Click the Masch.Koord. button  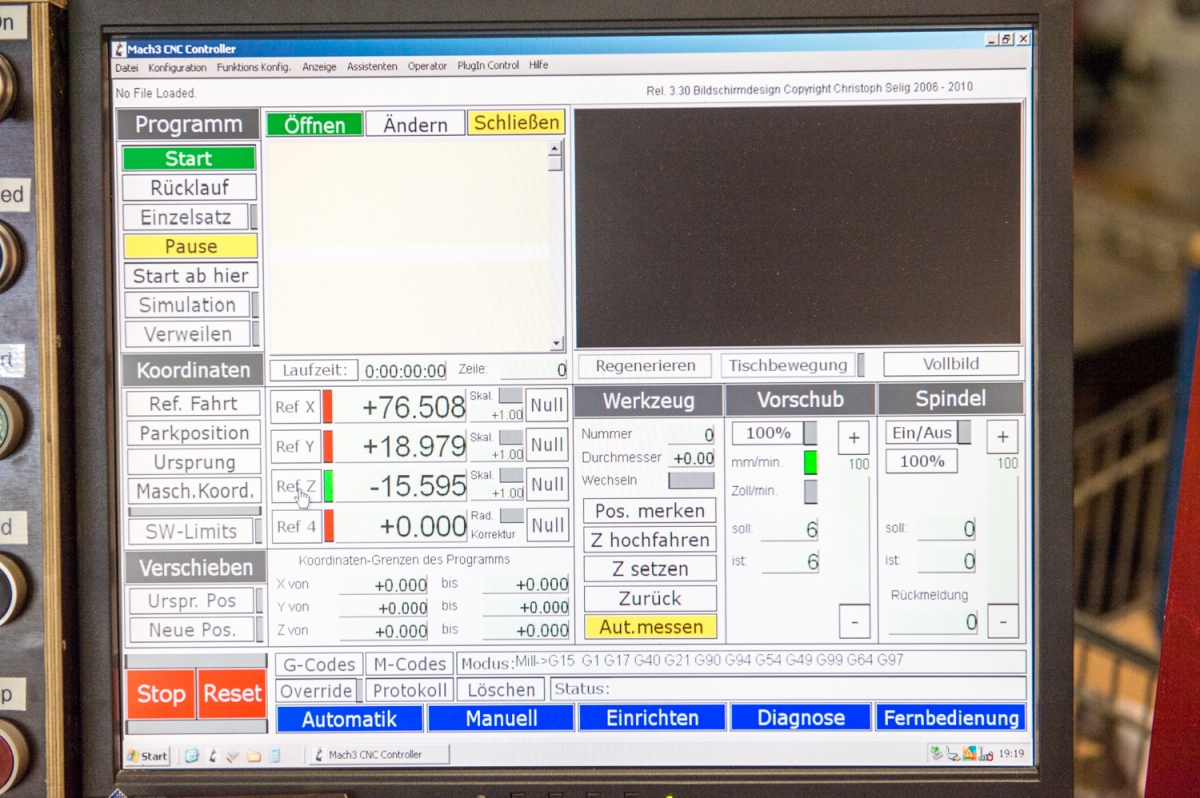(x=195, y=491)
